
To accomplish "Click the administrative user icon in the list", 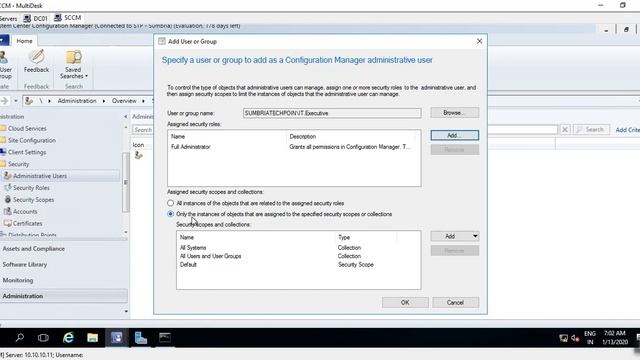I will 138,155.
